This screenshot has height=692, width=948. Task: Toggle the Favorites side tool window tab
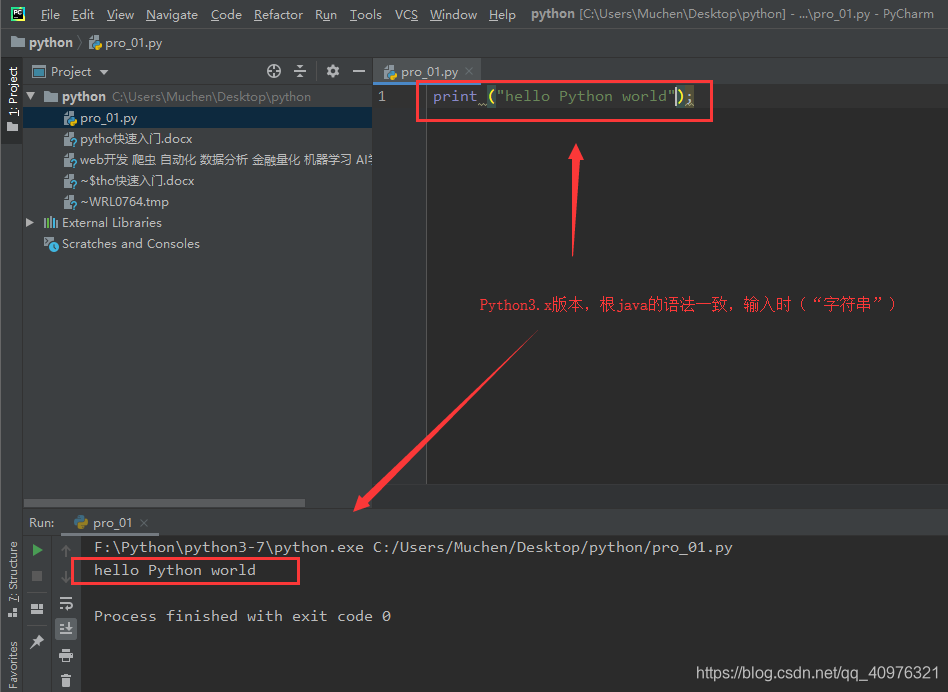pyautogui.click(x=13, y=665)
